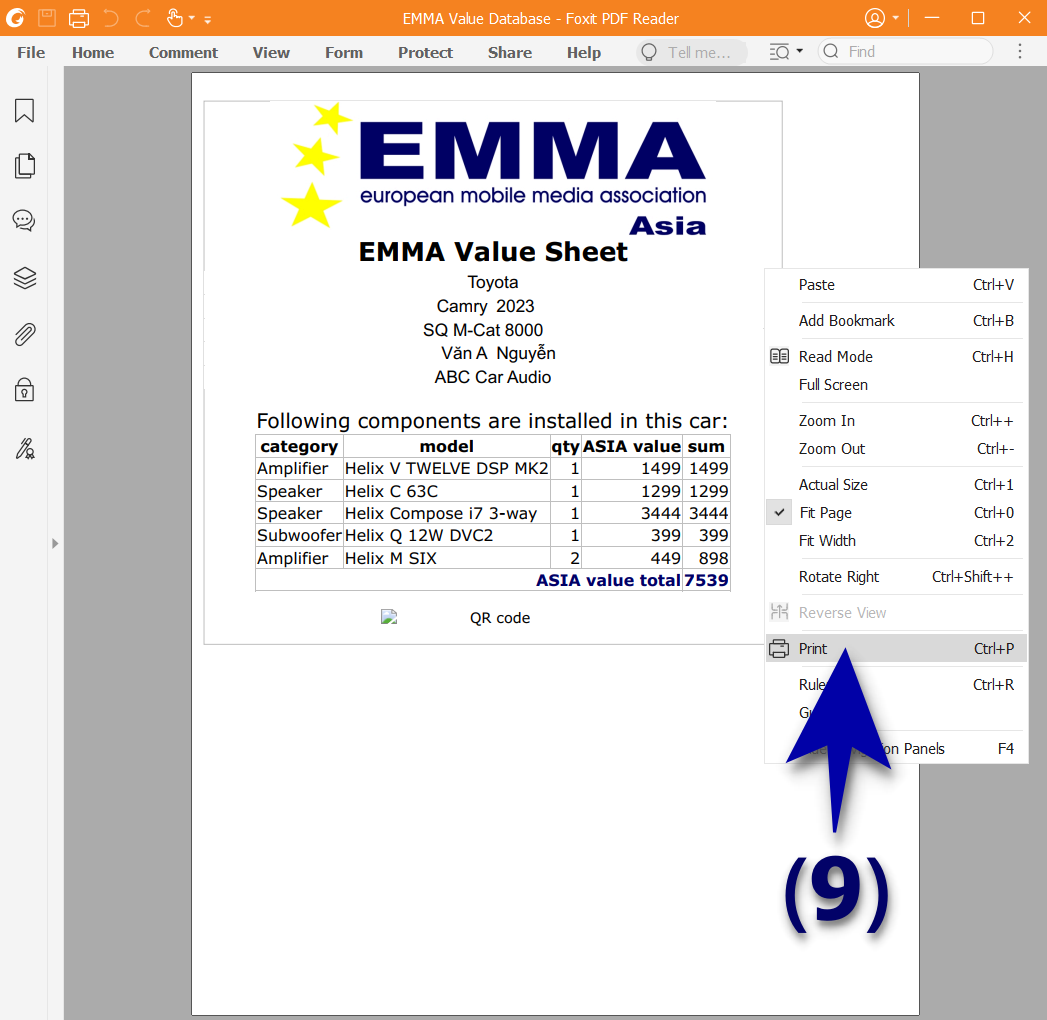Click the 'Camry 2023' line
Image resolution: width=1047 pixels, height=1020 pixels.
point(485,306)
